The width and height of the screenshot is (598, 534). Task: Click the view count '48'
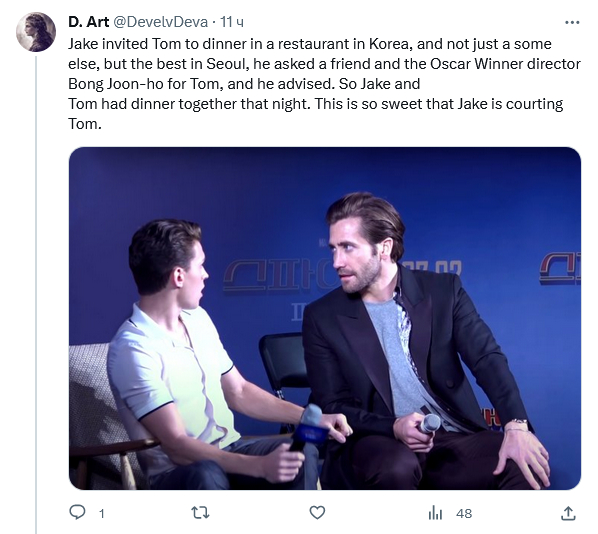(x=464, y=514)
